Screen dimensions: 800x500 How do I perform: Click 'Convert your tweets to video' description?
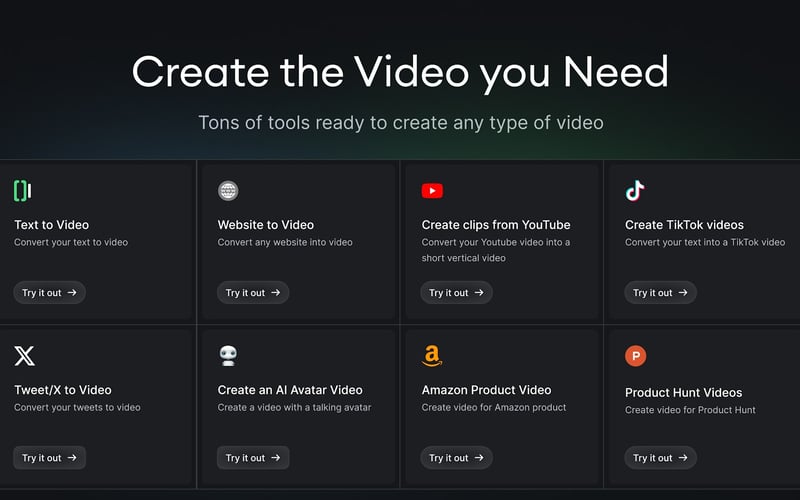[x=77, y=407]
